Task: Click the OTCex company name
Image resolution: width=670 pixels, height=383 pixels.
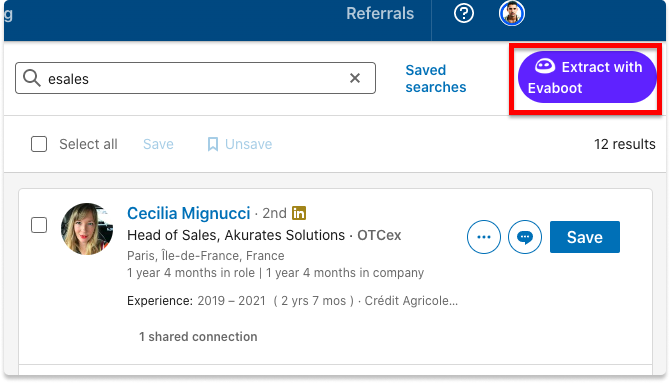Action: [x=379, y=235]
